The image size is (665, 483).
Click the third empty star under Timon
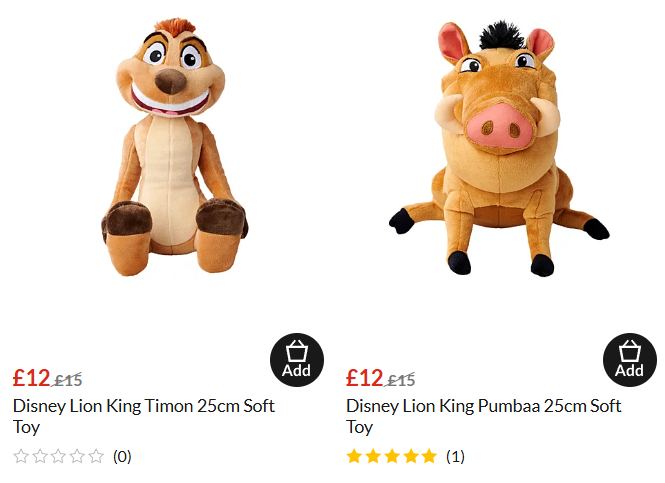click(59, 457)
